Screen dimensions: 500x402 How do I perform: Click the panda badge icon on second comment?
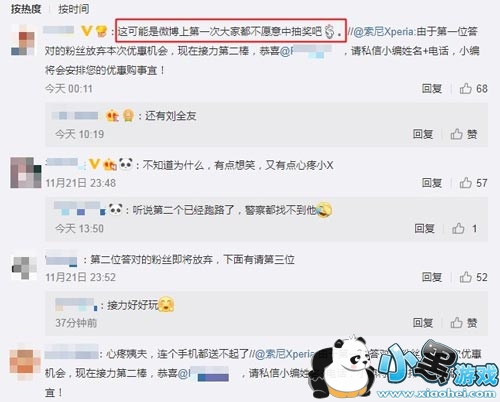[x=126, y=164]
